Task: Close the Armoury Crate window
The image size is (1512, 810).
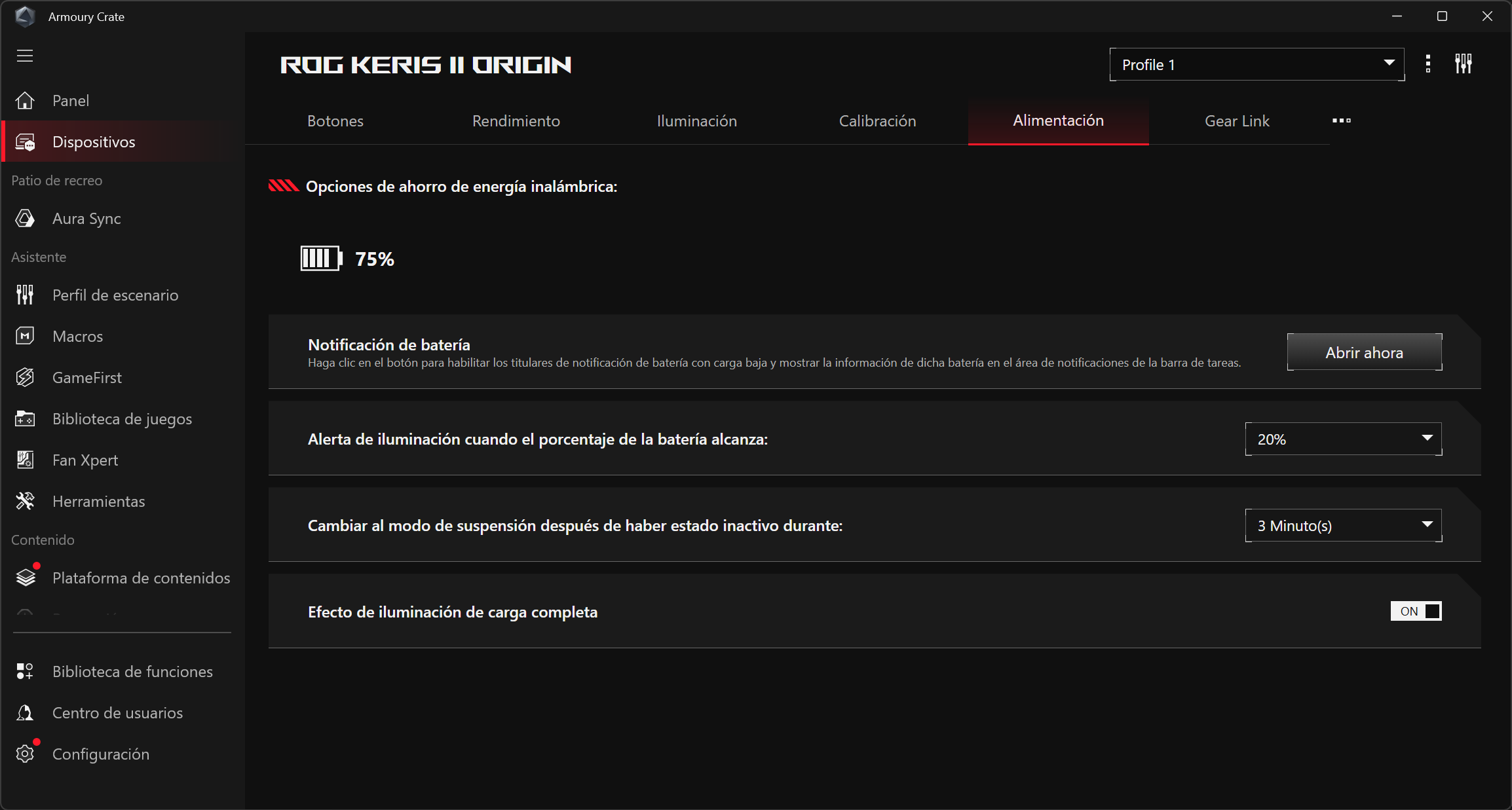Action: (x=1487, y=16)
